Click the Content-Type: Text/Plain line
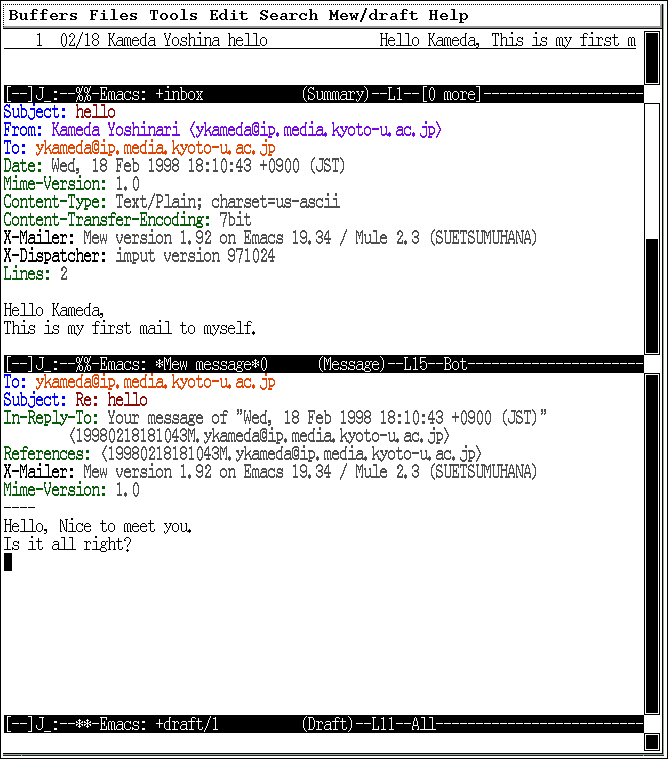The width and height of the screenshot is (668, 759). [171, 202]
